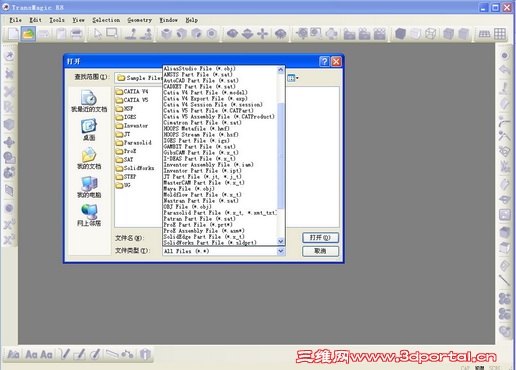The height and width of the screenshot is (370, 516).
Task: Open the view menu icon in dialog
Action: click(293, 78)
